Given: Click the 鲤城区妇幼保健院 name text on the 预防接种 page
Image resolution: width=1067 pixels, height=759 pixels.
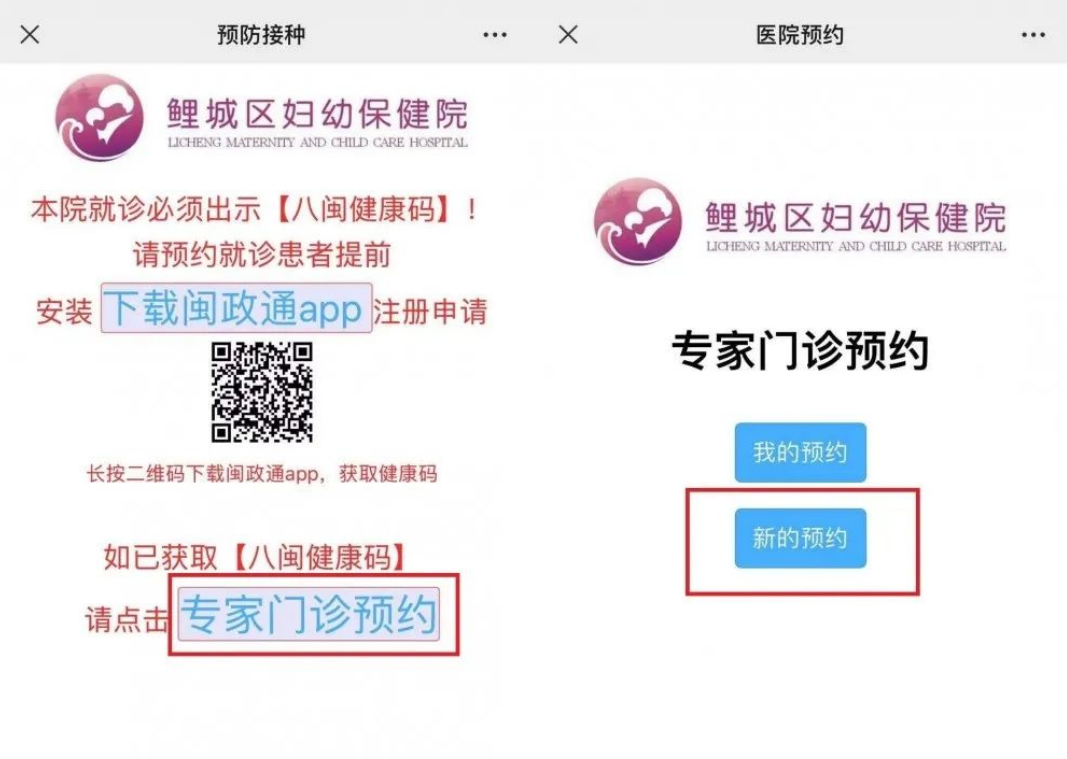Looking at the screenshot, I should (x=317, y=114).
